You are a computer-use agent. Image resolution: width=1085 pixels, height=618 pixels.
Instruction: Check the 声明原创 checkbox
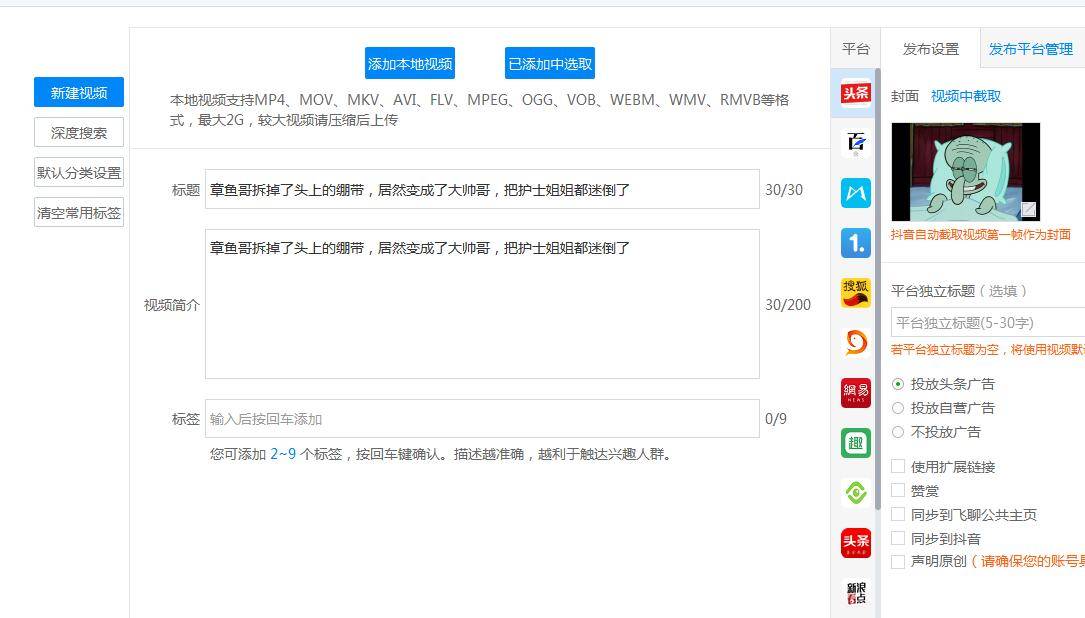(x=898, y=562)
